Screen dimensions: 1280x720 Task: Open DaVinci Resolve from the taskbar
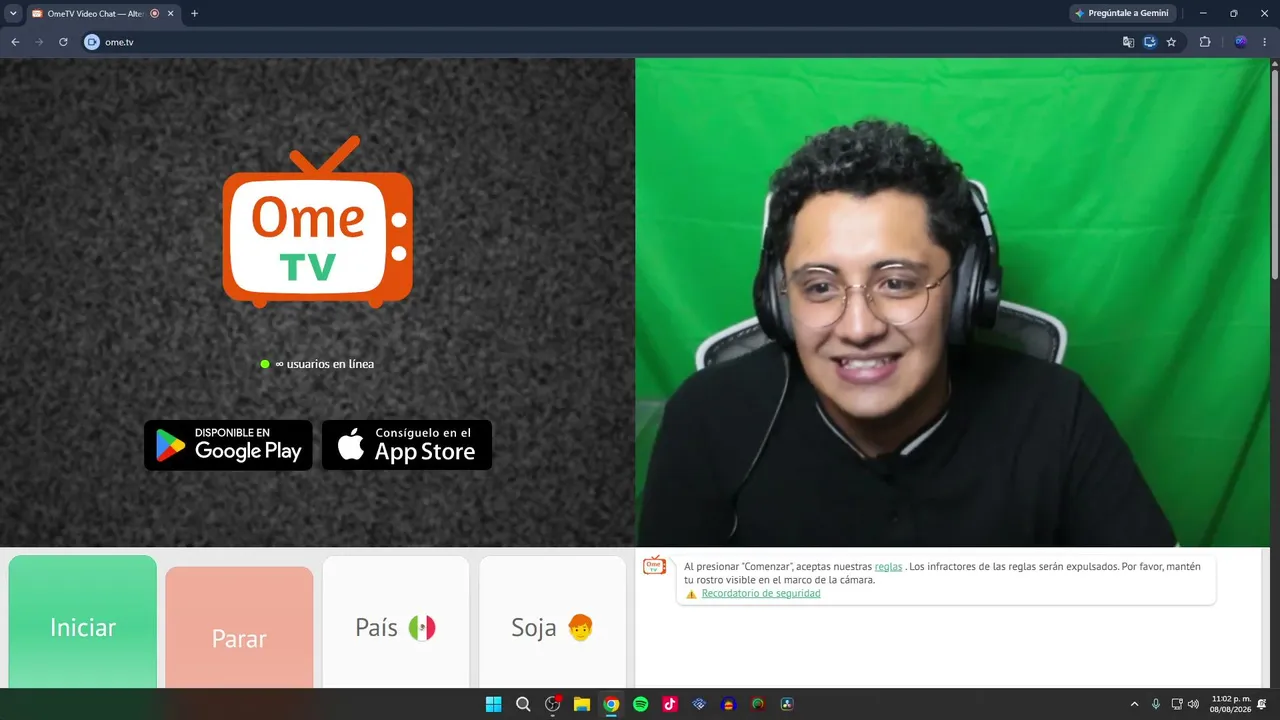click(787, 704)
